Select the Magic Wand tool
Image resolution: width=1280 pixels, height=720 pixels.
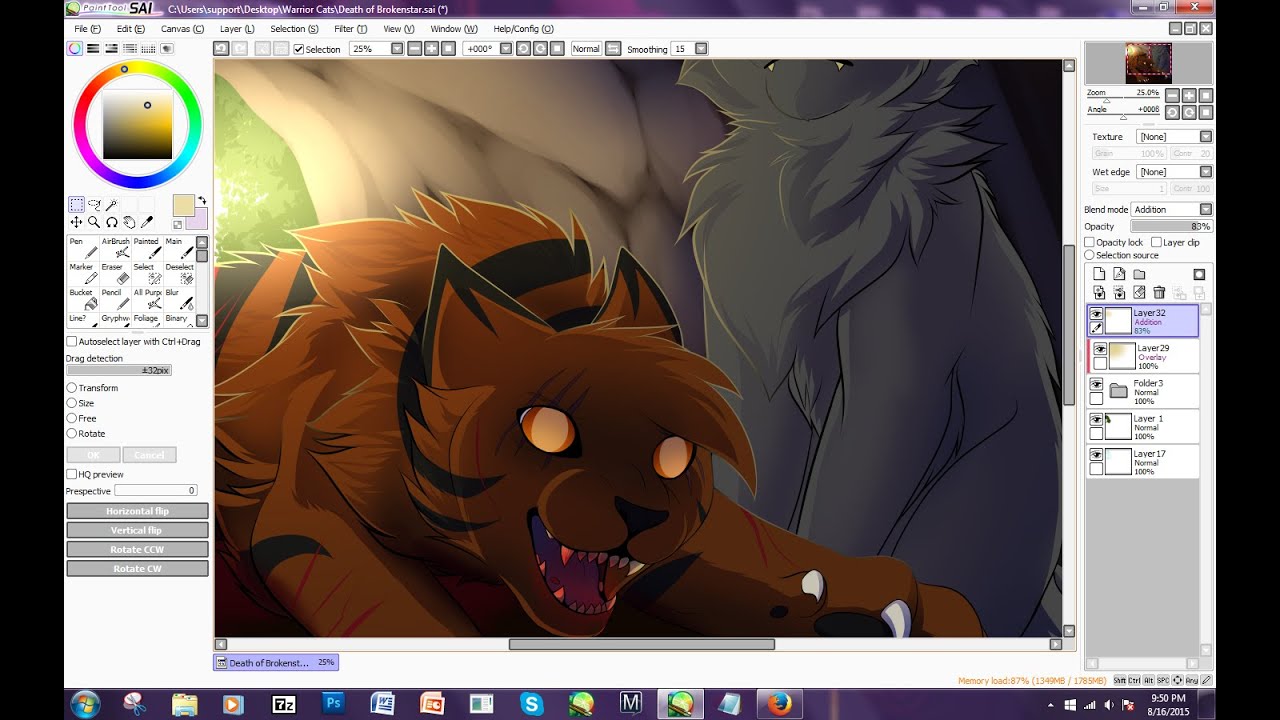pyautogui.click(x=112, y=204)
